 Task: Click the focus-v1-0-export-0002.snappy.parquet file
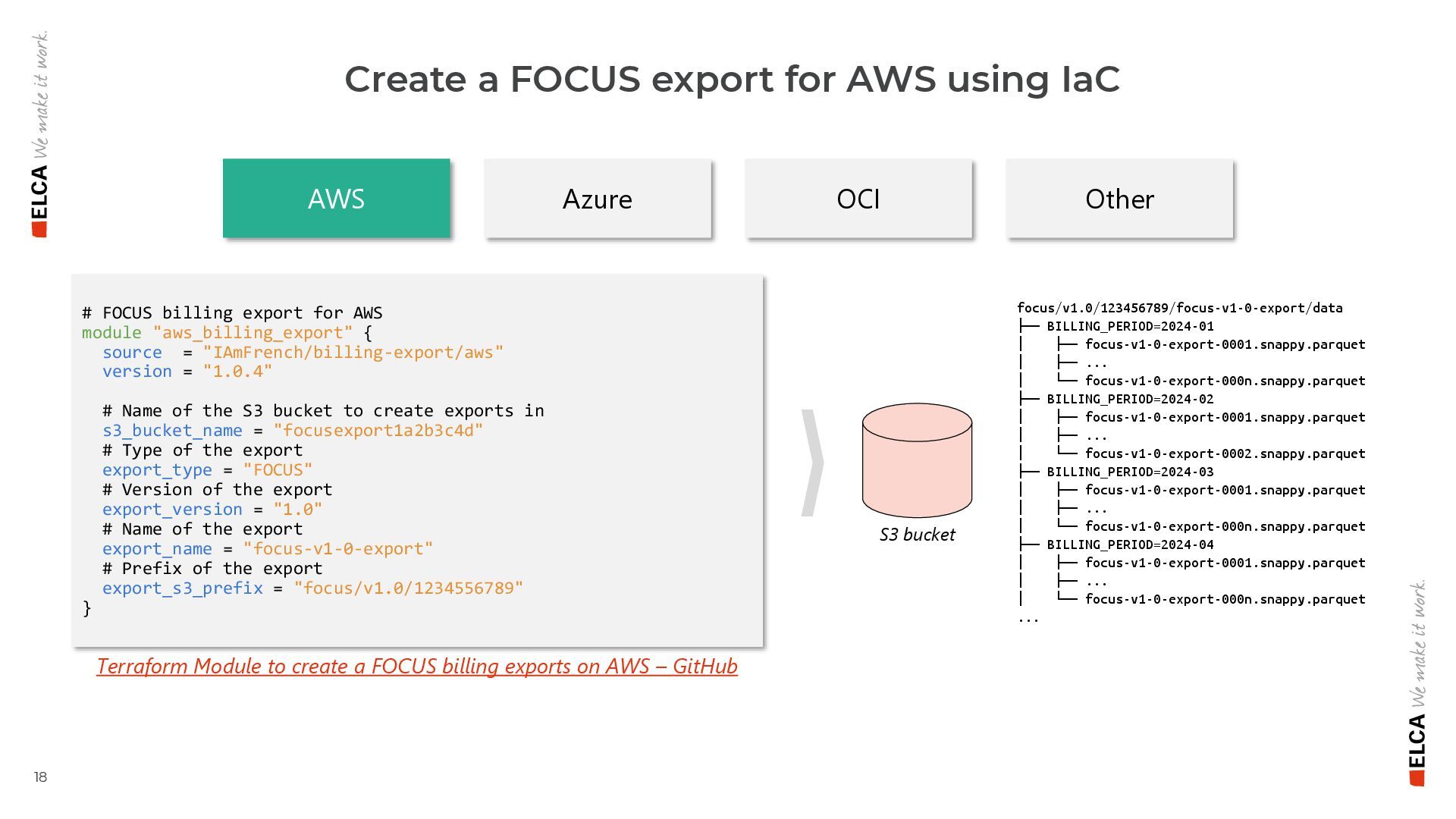pos(1225,453)
